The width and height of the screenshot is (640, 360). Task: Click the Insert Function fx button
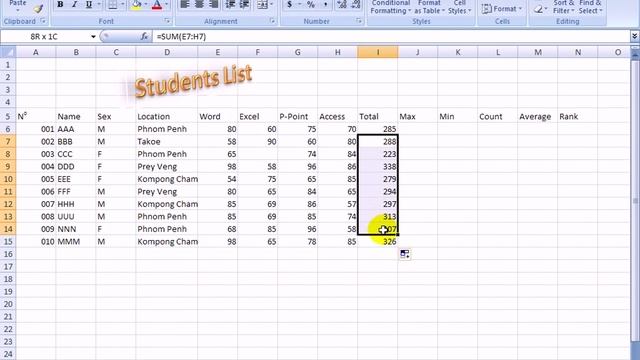144,37
